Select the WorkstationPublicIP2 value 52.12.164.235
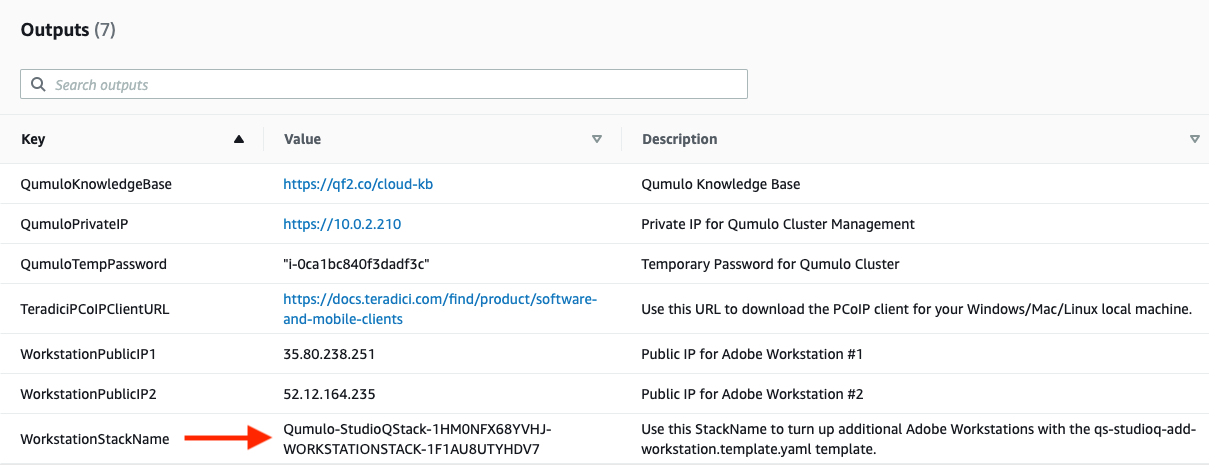The width and height of the screenshot is (1209, 465). [329, 394]
